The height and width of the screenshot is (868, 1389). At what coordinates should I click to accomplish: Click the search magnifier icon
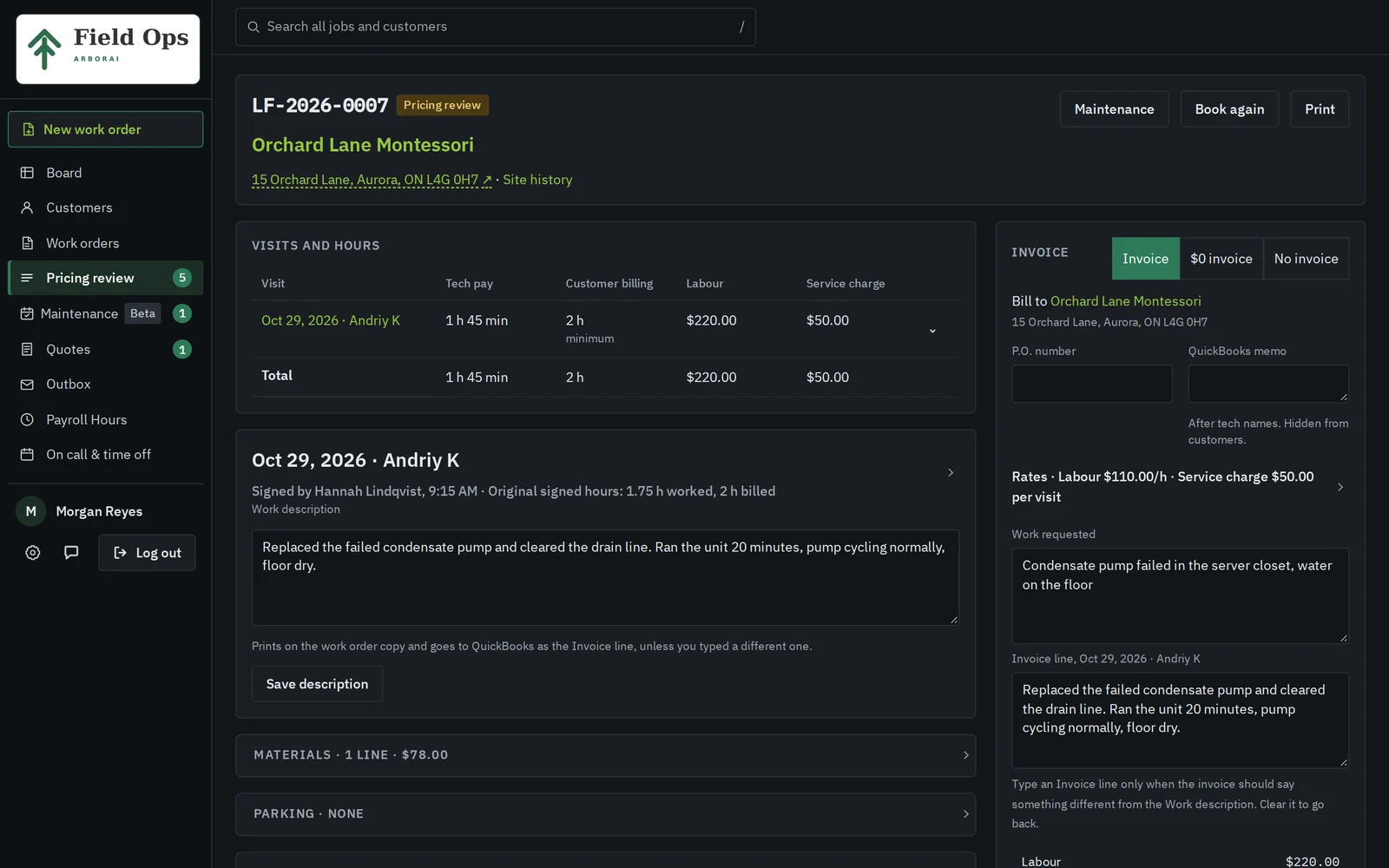(253, 27)
